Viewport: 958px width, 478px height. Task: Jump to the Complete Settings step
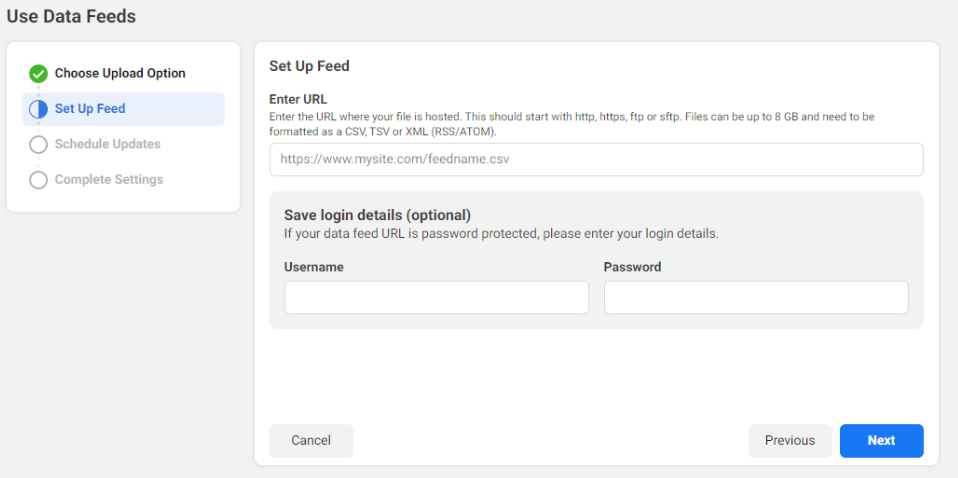coord(109,180)
